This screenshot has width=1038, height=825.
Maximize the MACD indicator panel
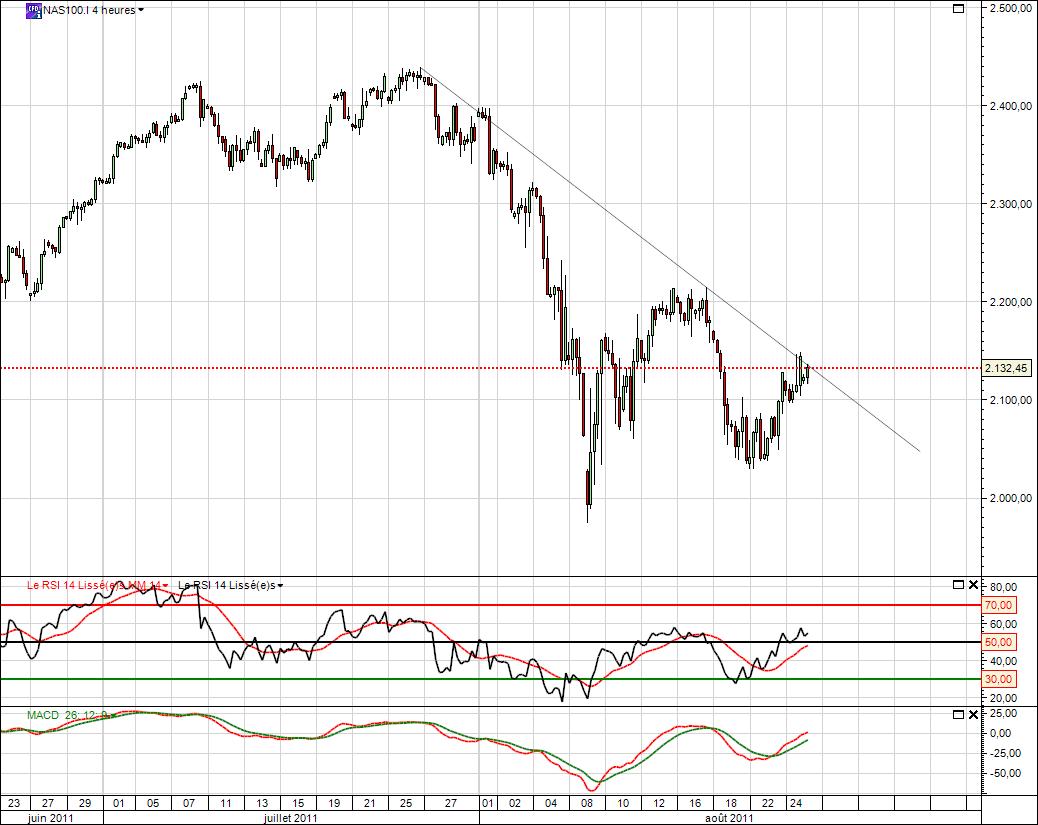click(x=958, y=715)
